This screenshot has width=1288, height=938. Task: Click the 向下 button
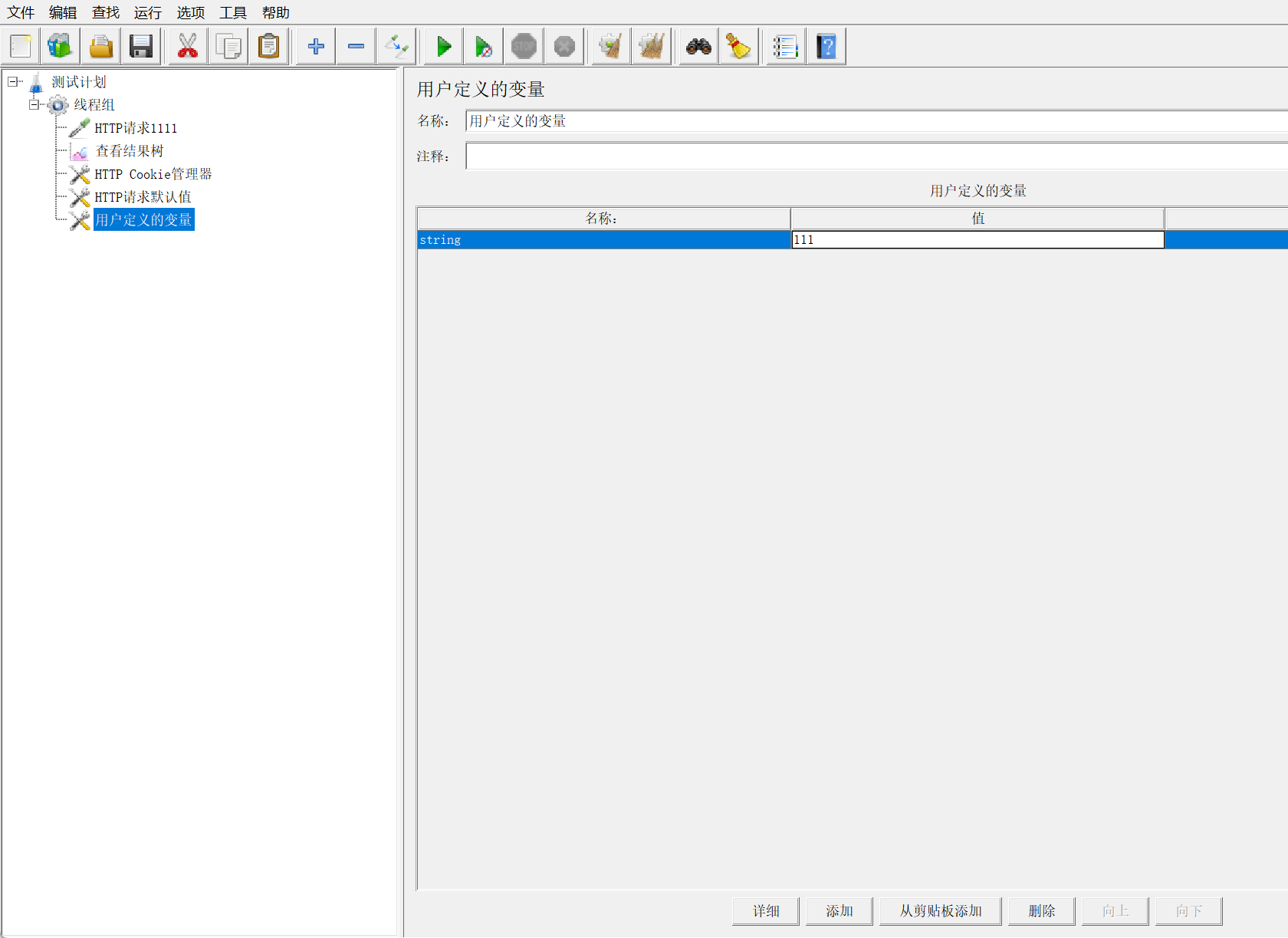pos(1189,911)
